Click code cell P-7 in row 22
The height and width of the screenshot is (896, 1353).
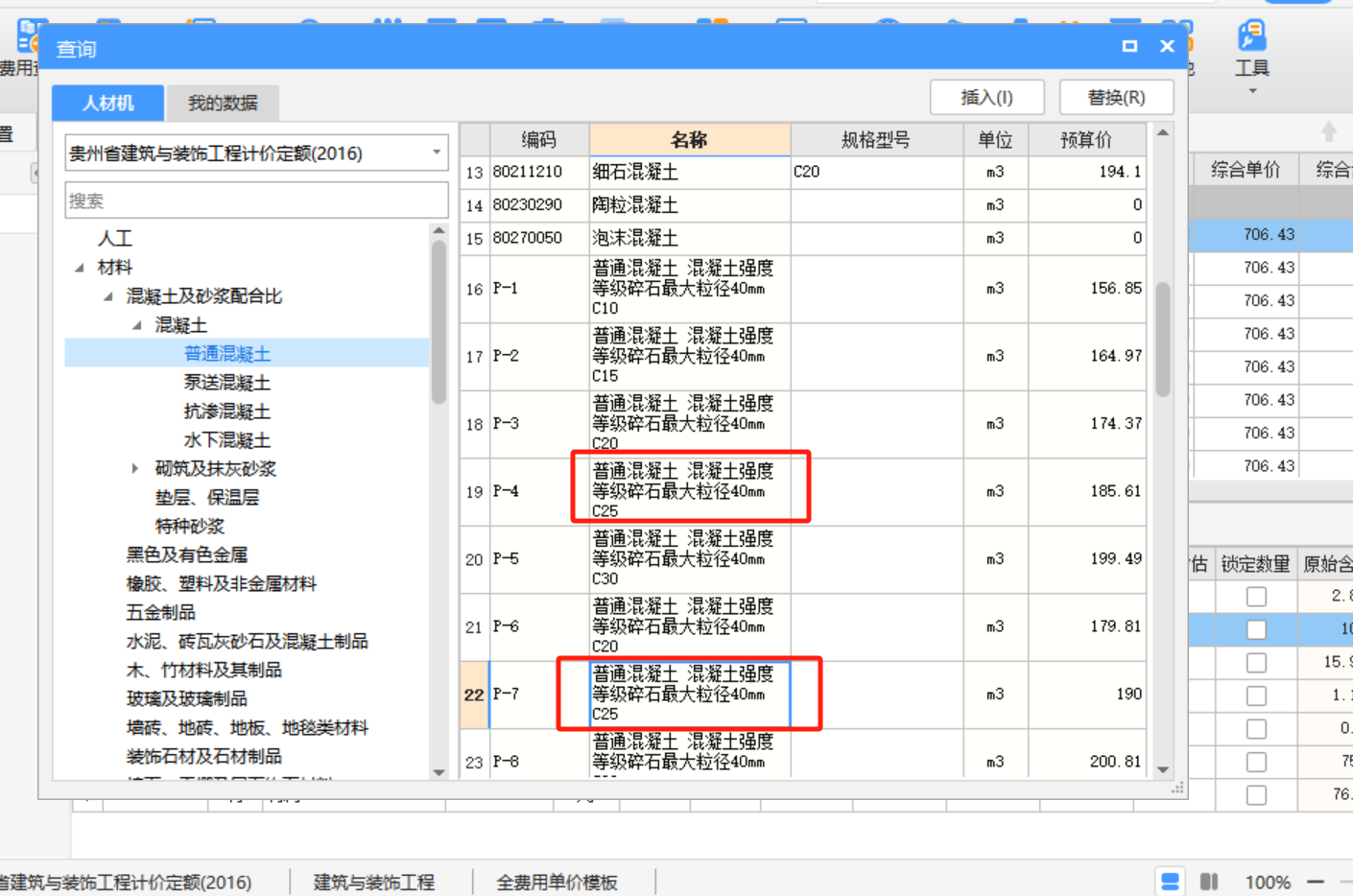coord(539,694)
